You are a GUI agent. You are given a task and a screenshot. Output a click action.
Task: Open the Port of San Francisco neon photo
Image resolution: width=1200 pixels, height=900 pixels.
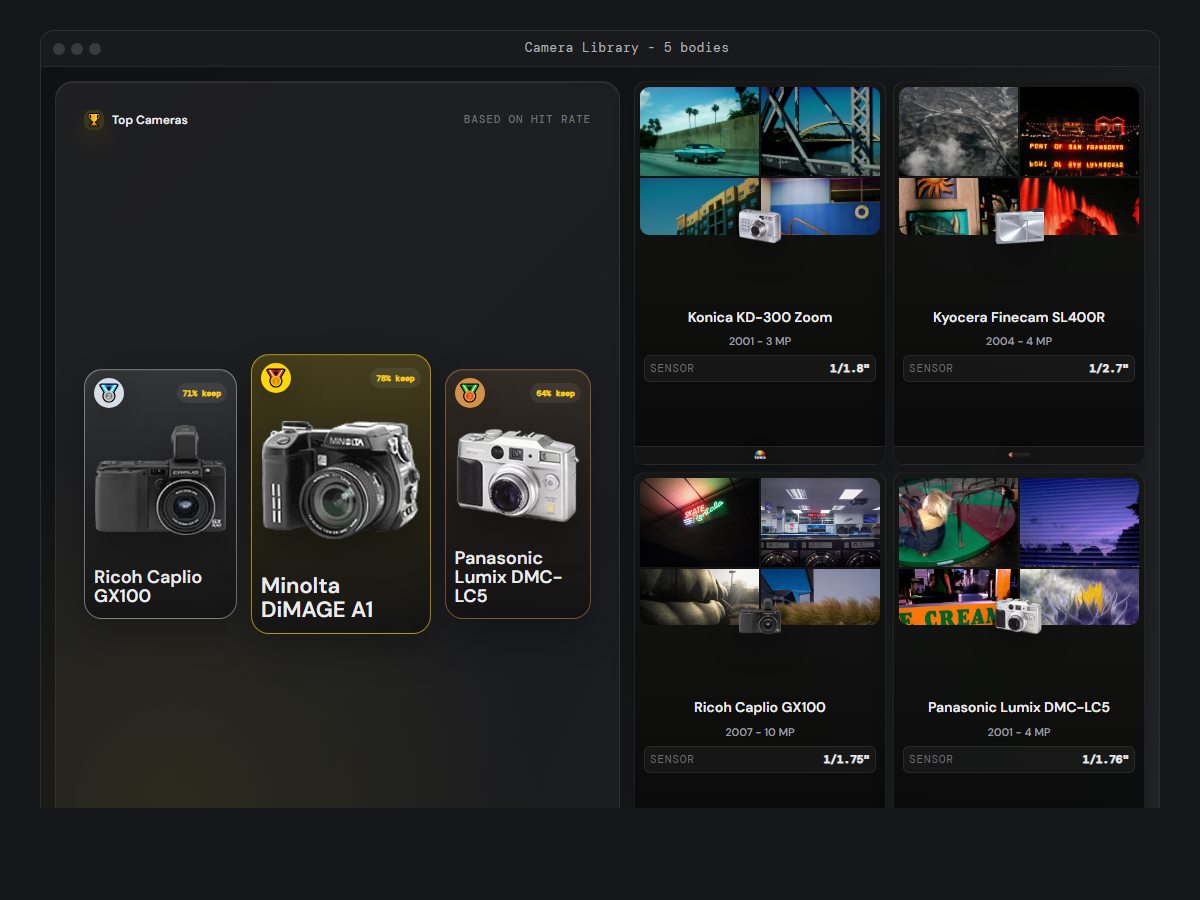click(1079, 131)
